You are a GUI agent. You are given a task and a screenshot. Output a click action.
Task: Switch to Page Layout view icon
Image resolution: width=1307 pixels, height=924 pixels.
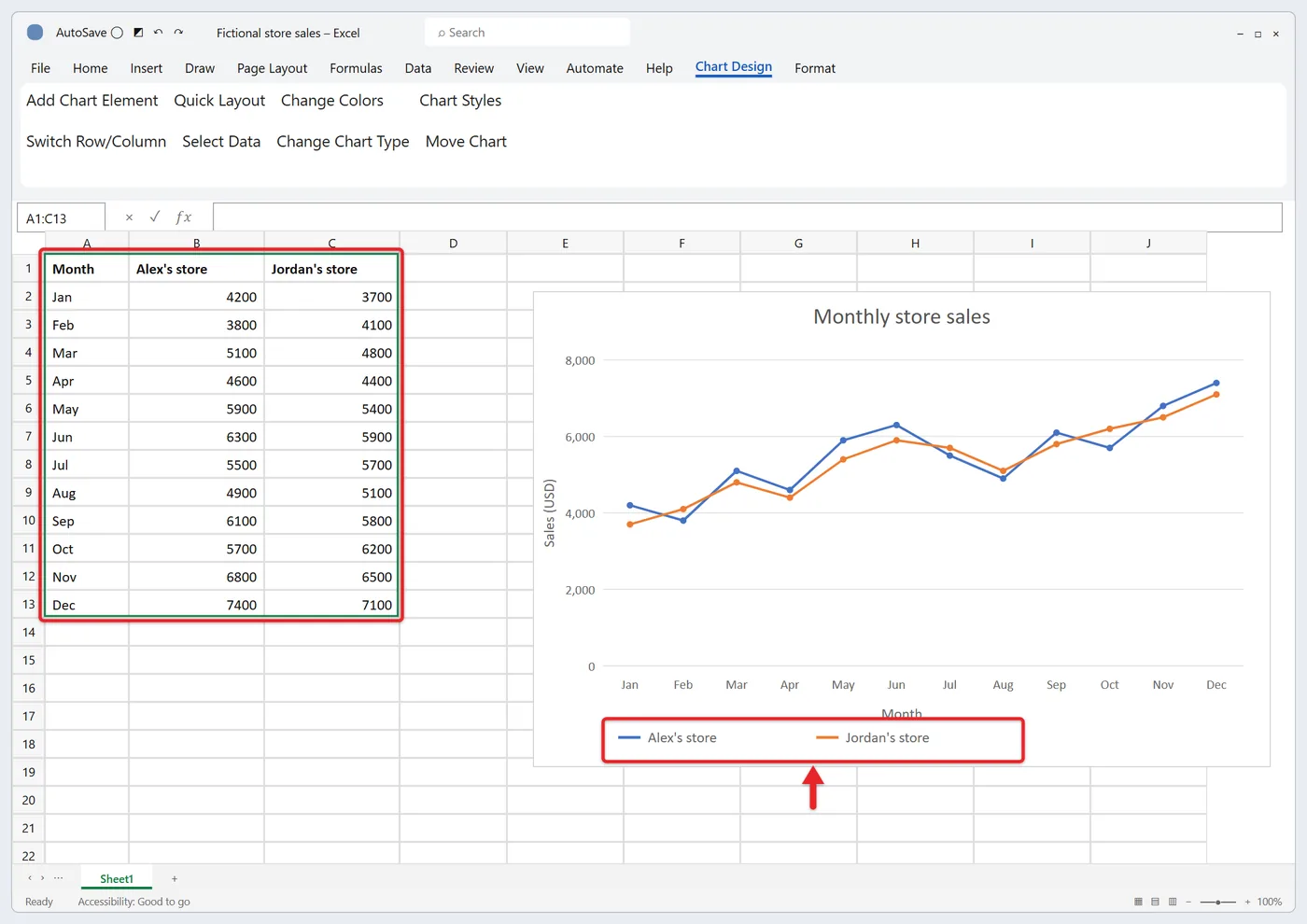click(1155, 902)
